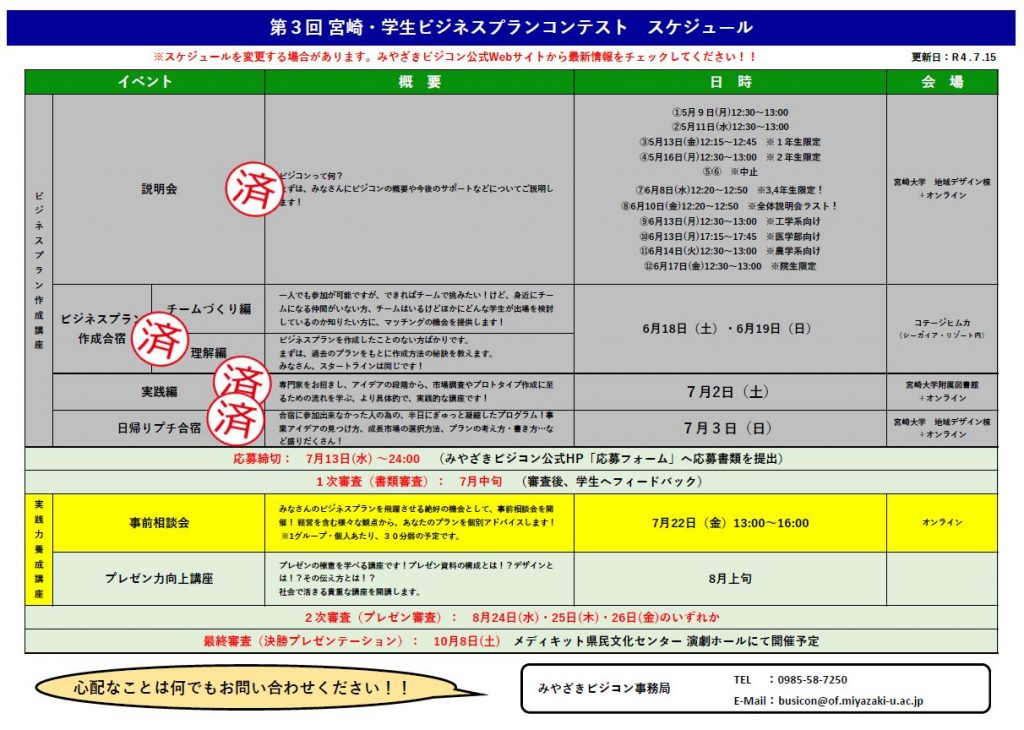
Task: Click the 'プレゼン力向上講座' event cell
Action: (159, 579)
